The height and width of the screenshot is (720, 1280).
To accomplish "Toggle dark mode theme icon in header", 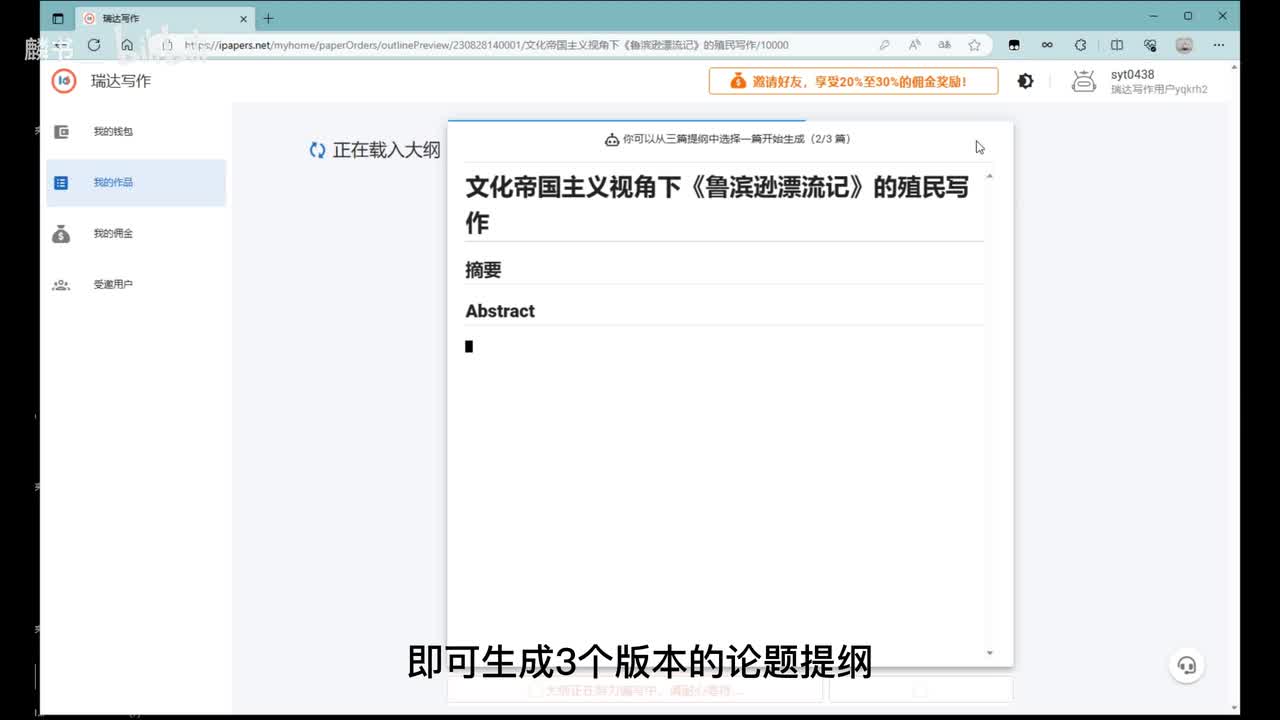I will point(1025,81).
